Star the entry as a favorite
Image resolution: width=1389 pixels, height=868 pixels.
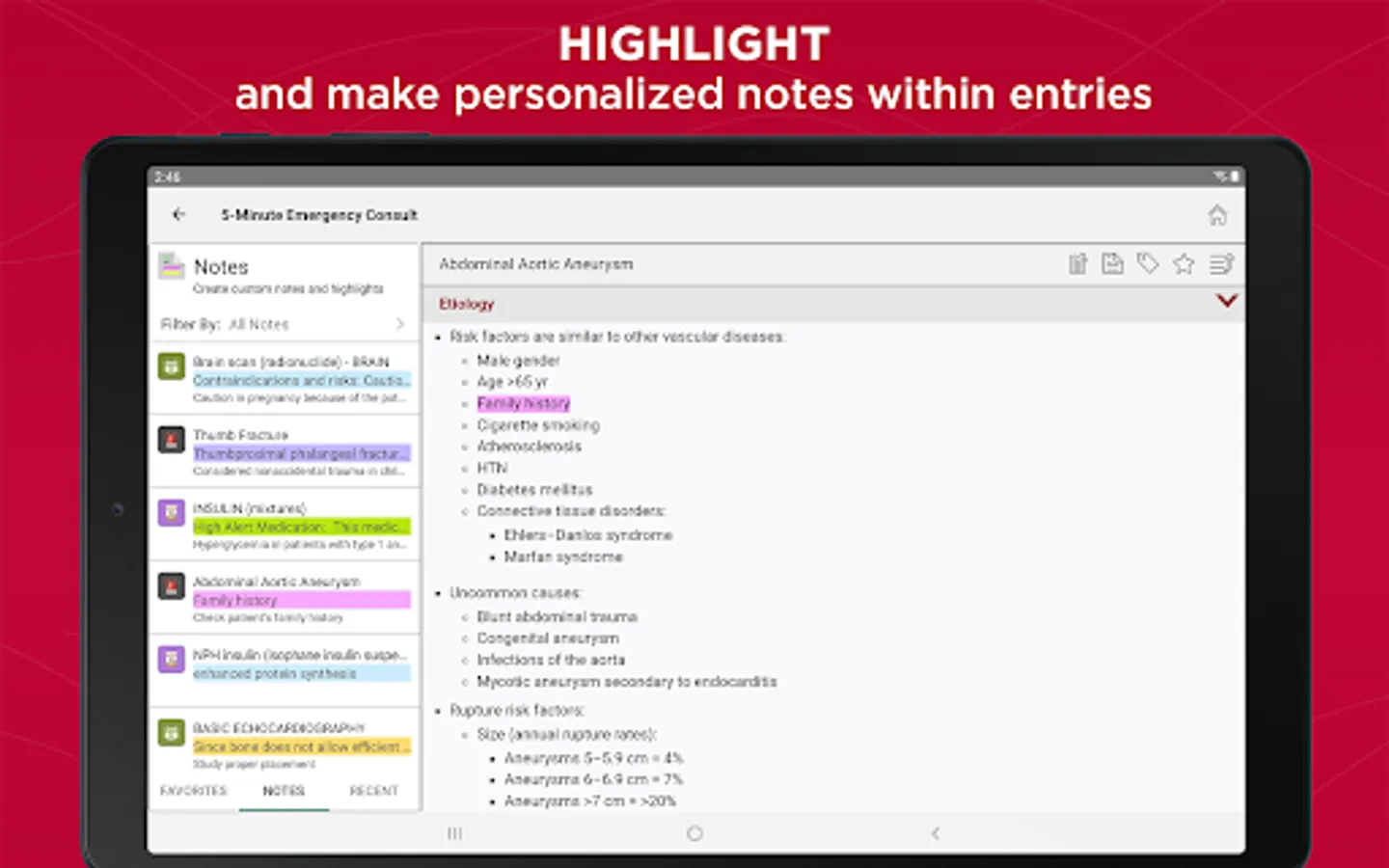point(1184,263)
